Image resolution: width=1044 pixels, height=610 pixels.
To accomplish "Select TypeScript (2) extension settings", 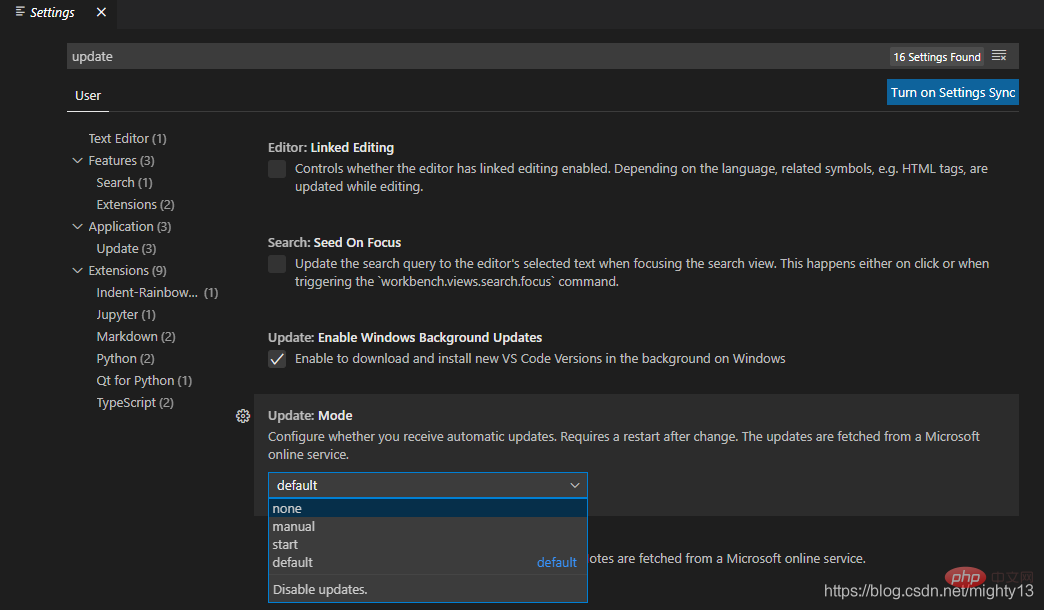I will (135, 402).
